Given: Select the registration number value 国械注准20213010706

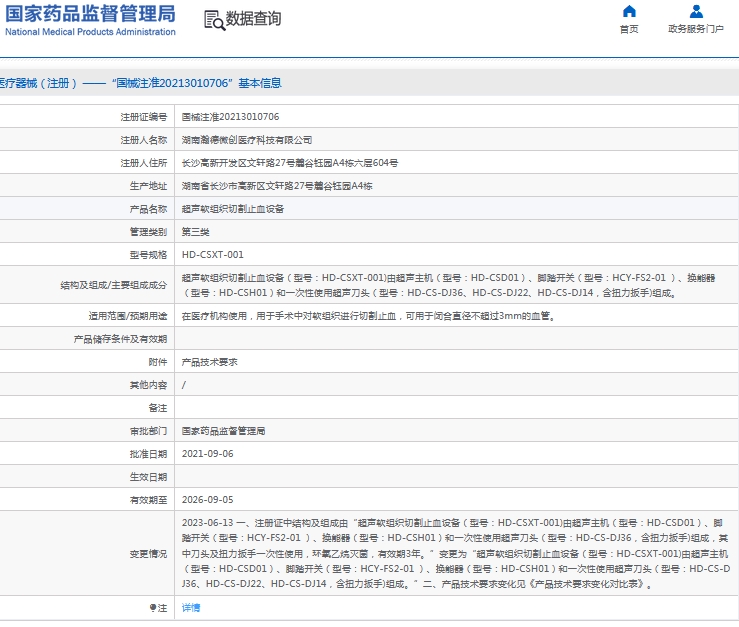Looking at the screenshot, I should [x=230, y=116].
